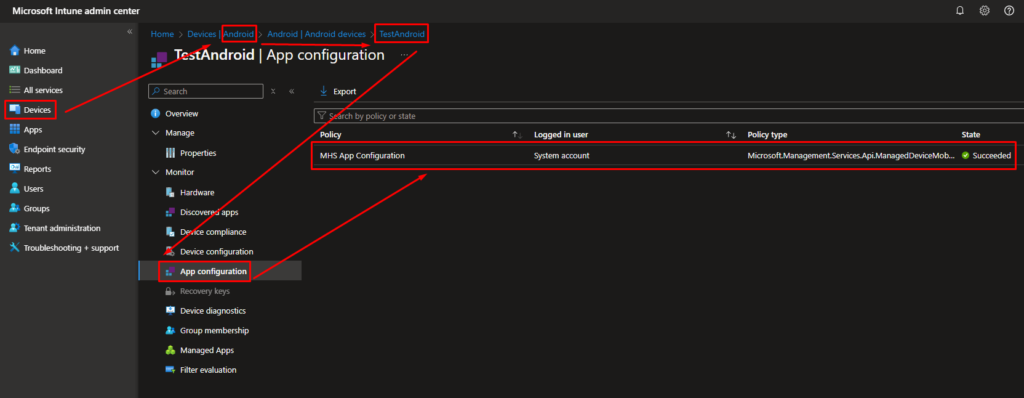Image resolution: width=1024 pixels, height=398 pixels.
Task: Click the Succeeded state cell
Action: pyautogui.click(x=986, y=156)
